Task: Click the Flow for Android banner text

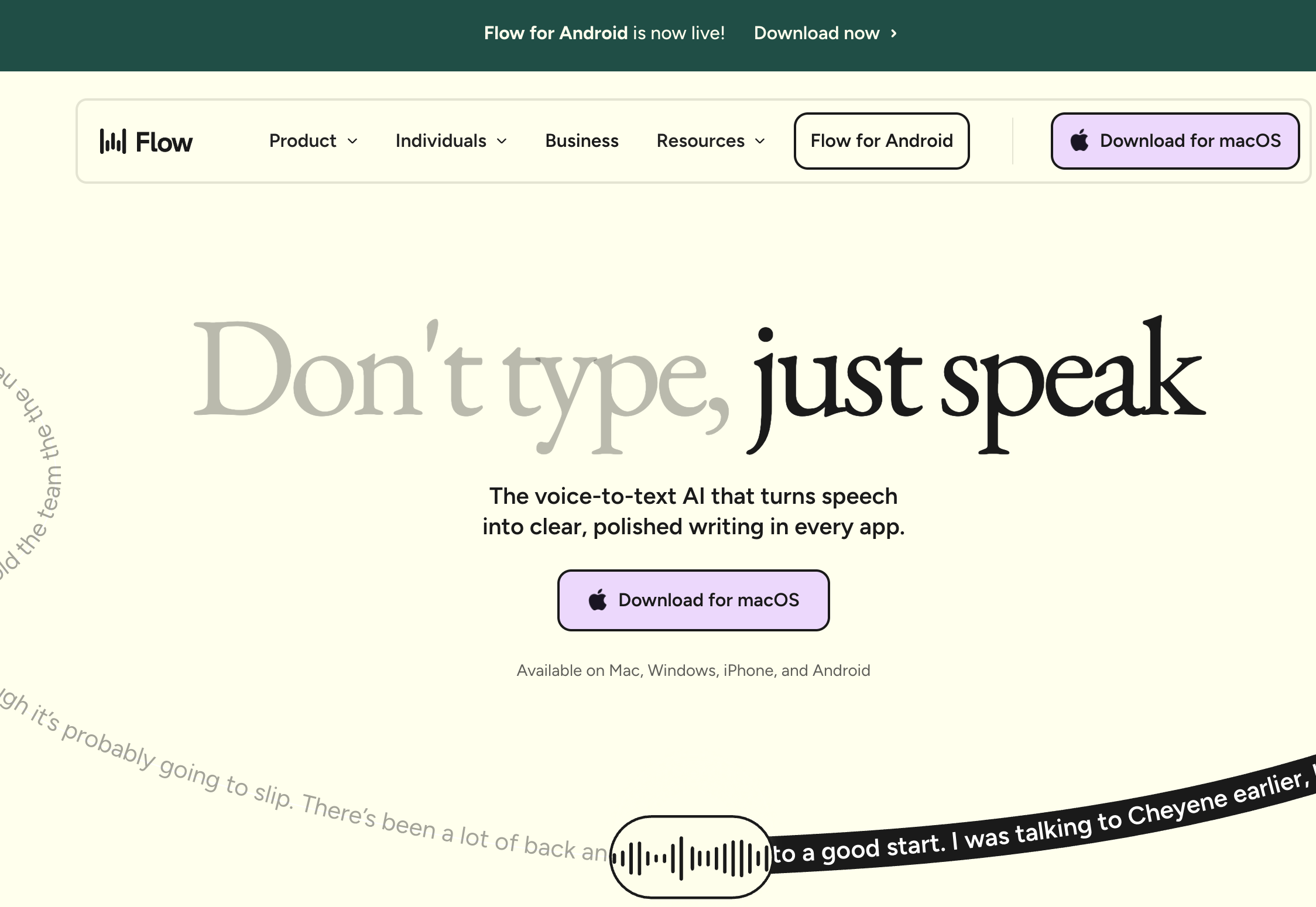Action: [x=555, y=33]
